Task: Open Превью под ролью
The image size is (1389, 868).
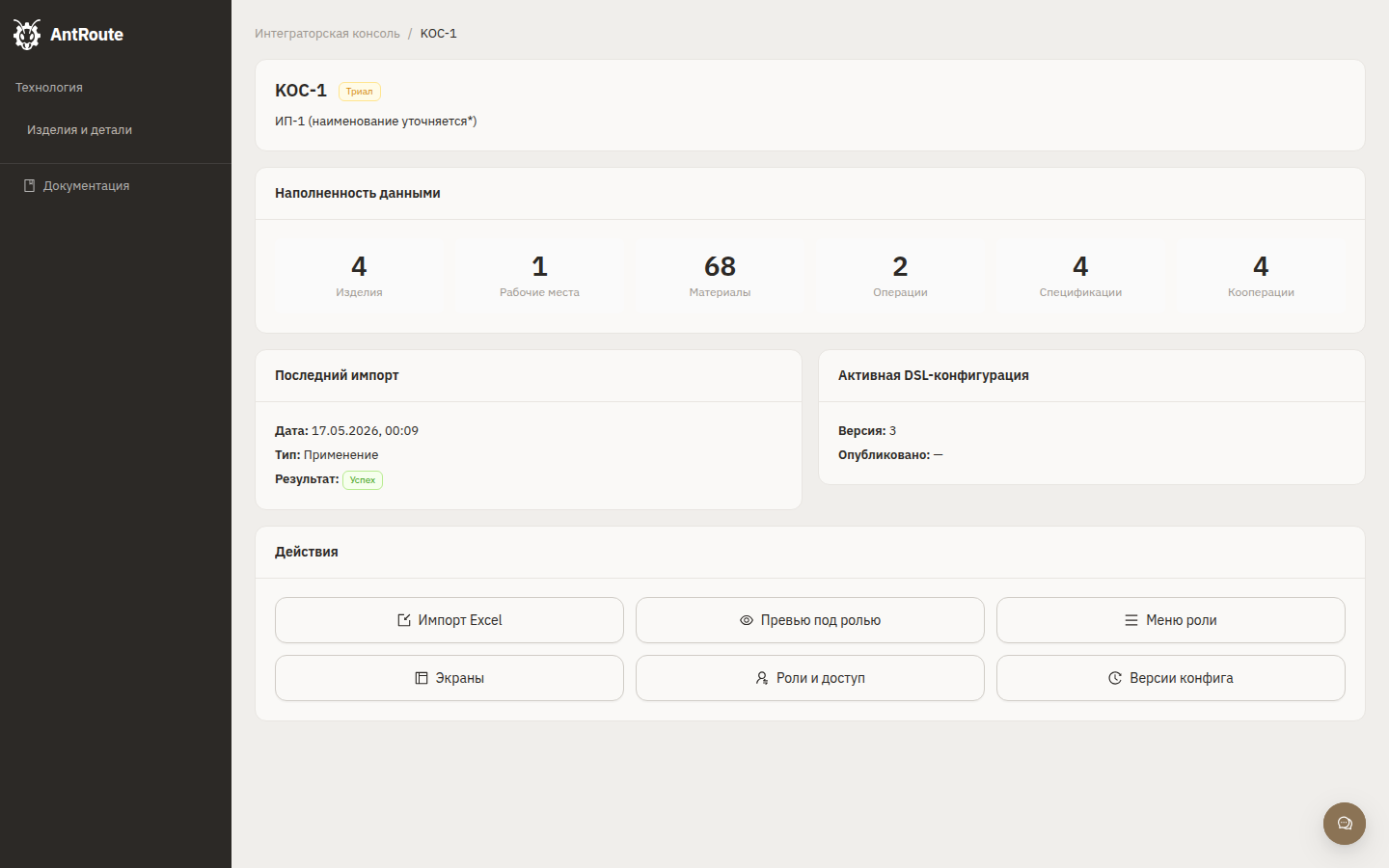Action: [x=810, y=620]
